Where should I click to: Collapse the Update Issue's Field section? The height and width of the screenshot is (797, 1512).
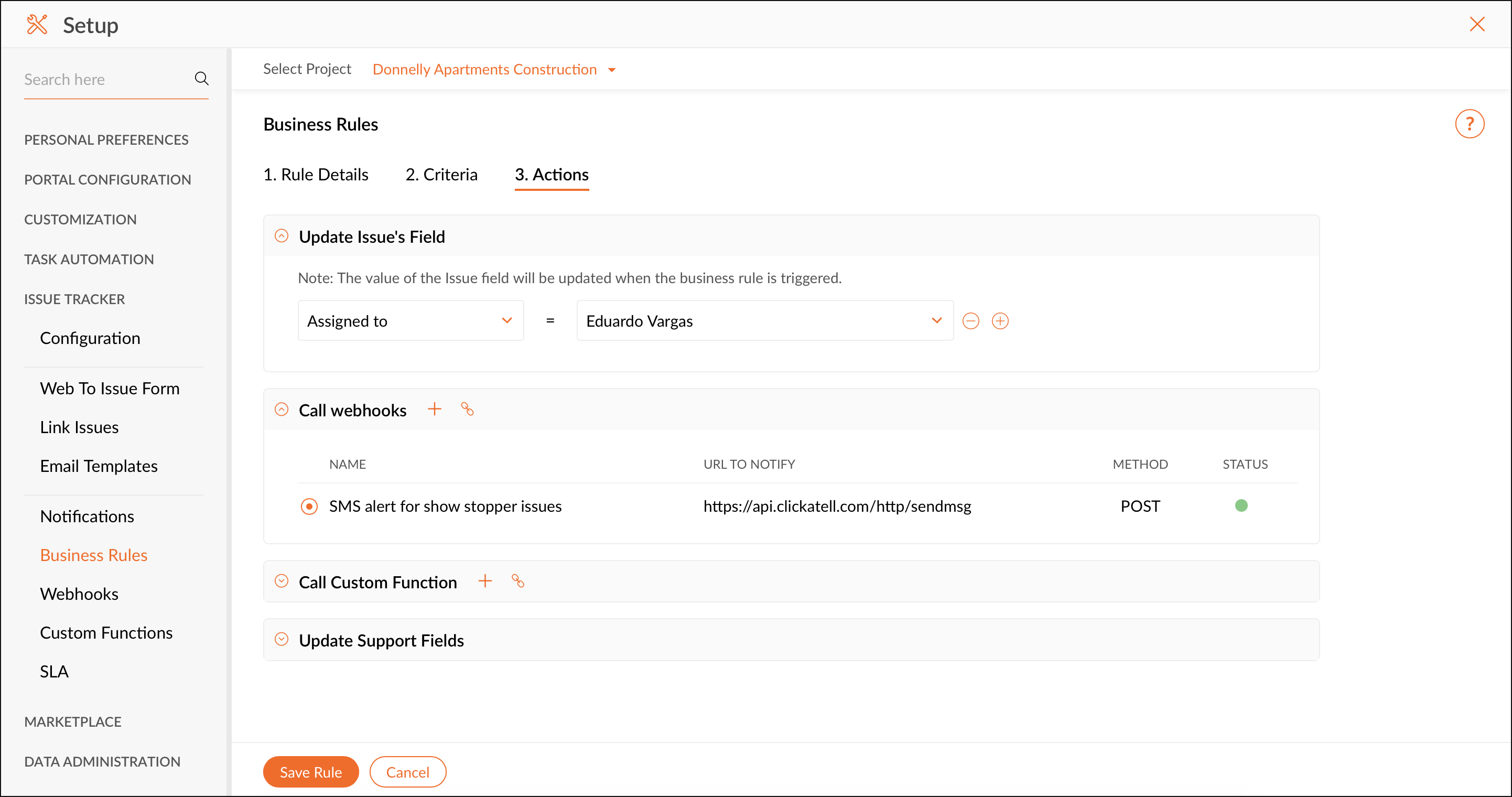[x=282, y=236]
